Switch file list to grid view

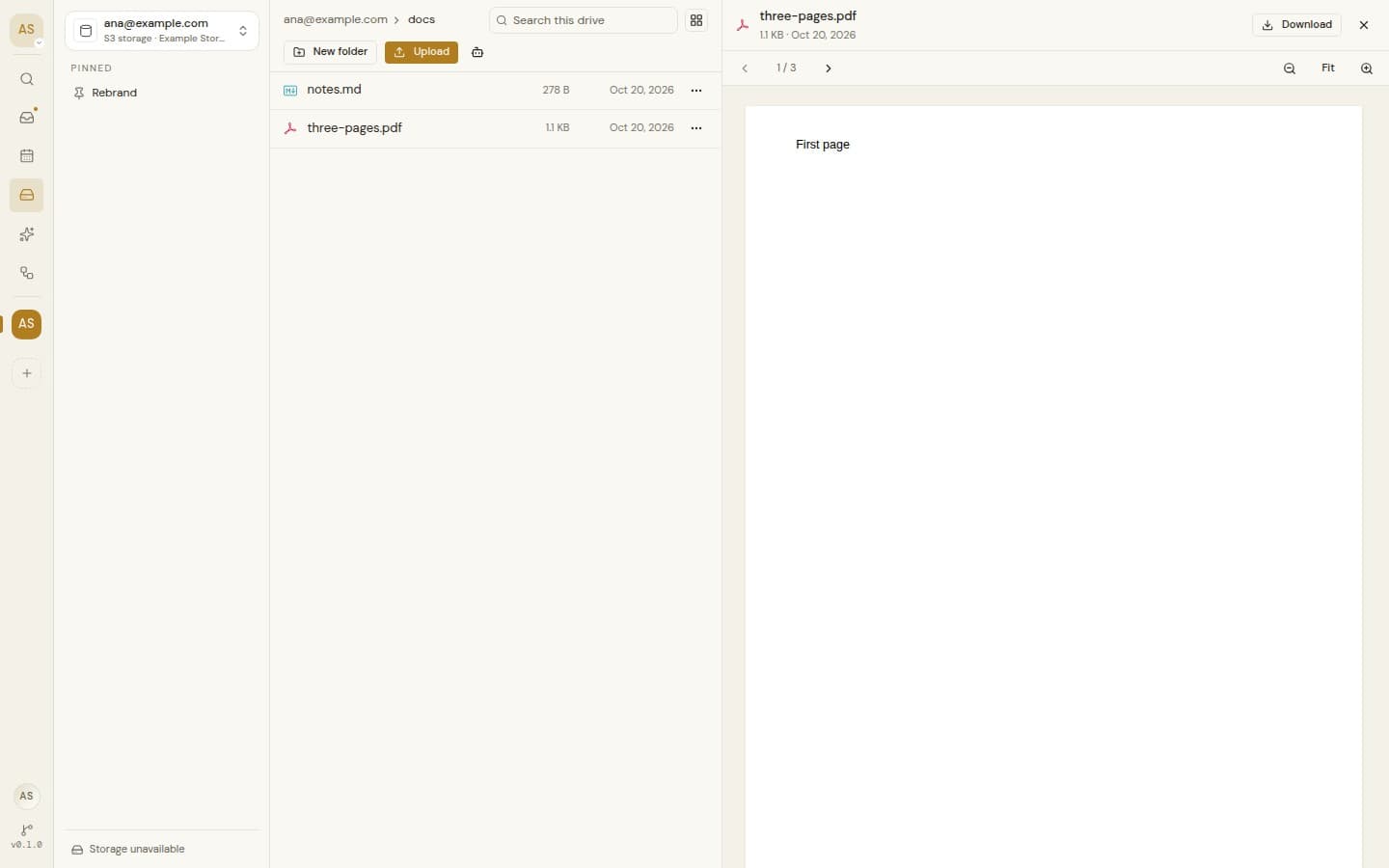pos(696,20)
